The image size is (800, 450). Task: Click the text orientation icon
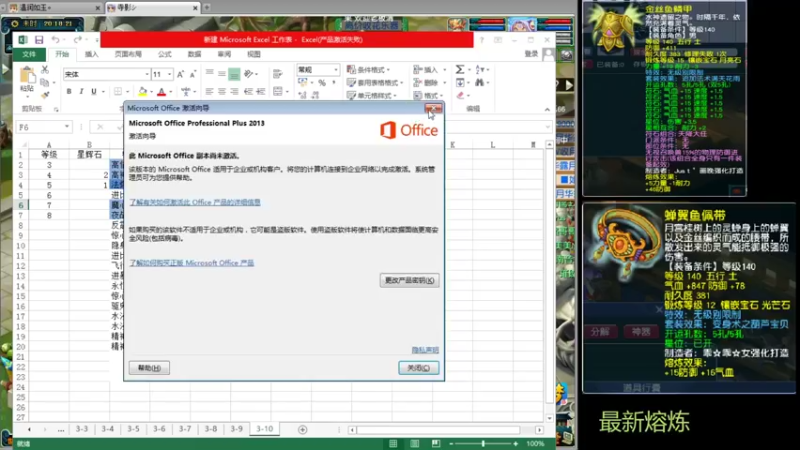tap(248, 74)
